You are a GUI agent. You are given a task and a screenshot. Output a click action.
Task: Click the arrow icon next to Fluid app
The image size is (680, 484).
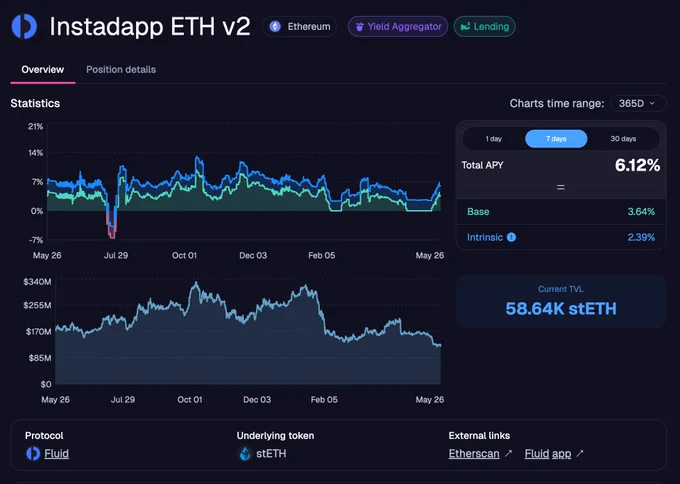pyautogui.click(x=580, y=454)
